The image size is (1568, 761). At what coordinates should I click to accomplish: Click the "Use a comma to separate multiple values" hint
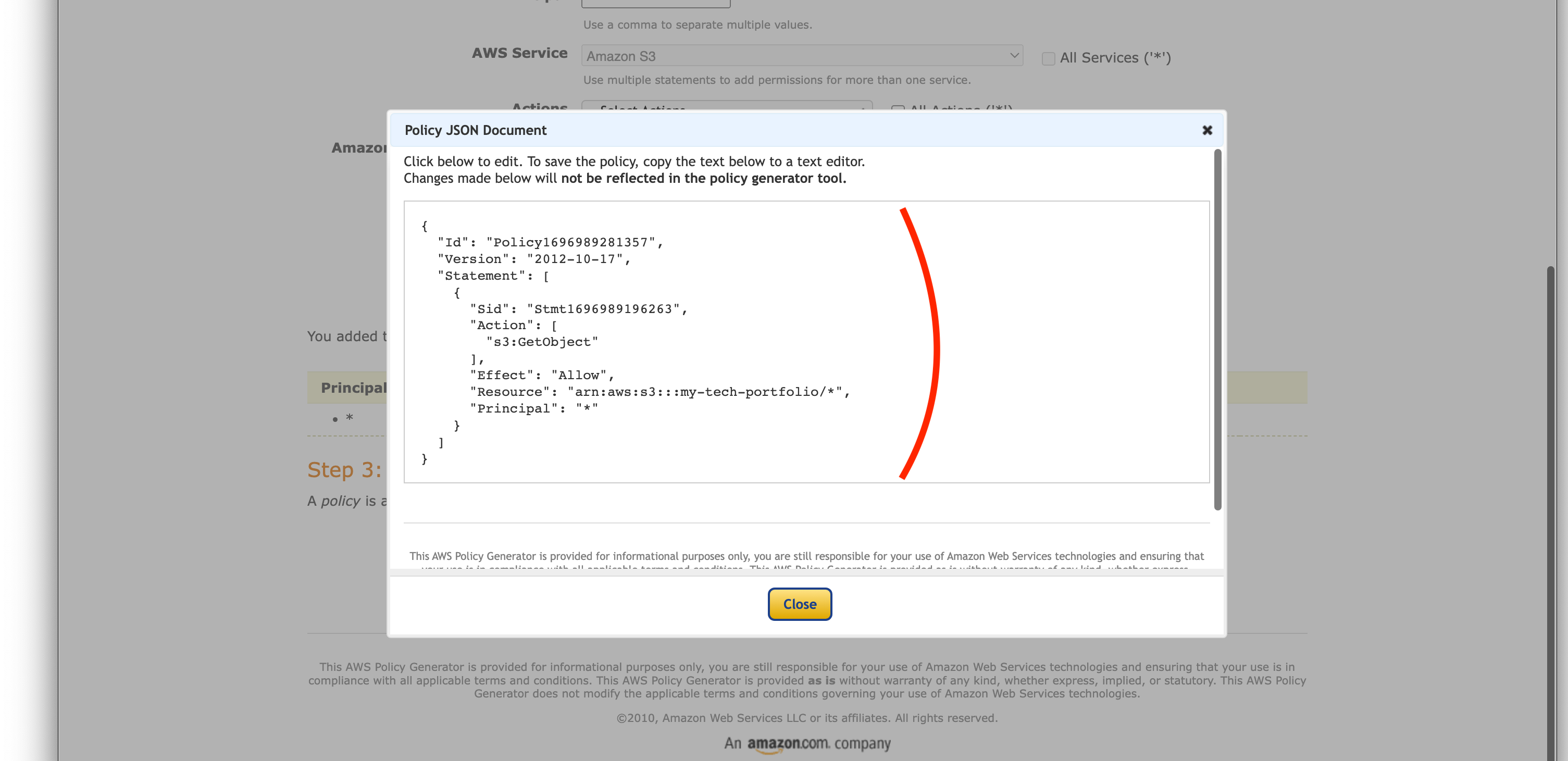[x=698, y=25]
